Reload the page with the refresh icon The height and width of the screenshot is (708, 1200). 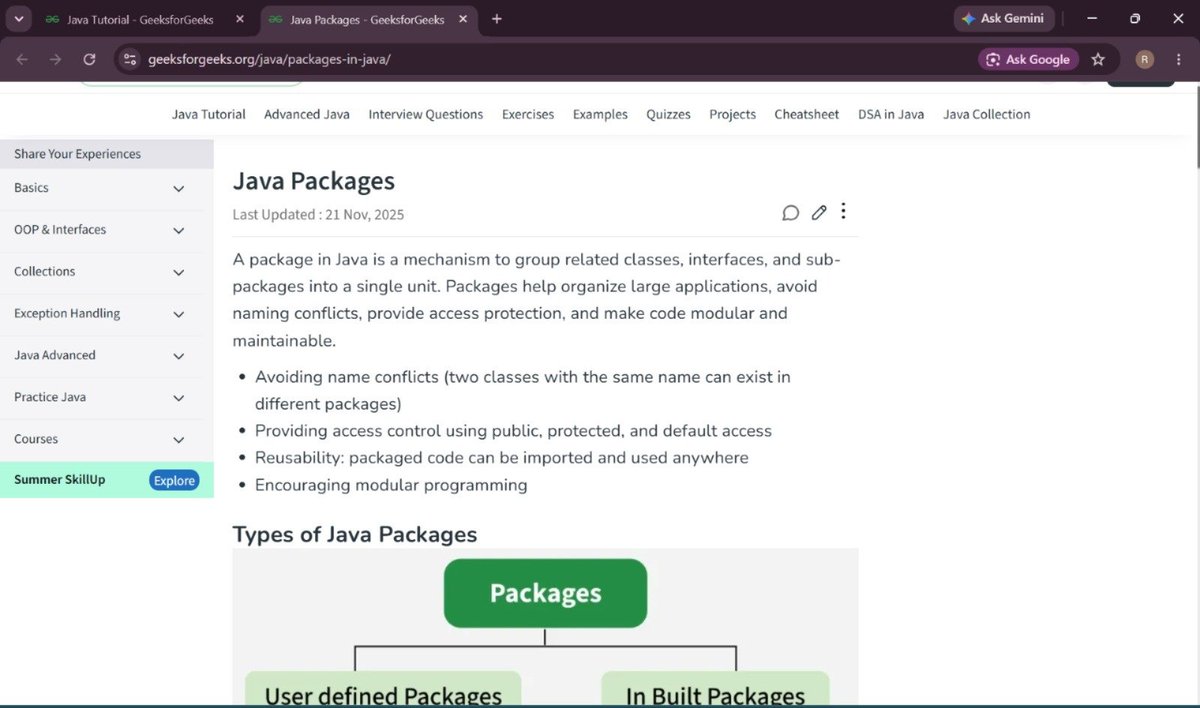(x=89, y=59)
